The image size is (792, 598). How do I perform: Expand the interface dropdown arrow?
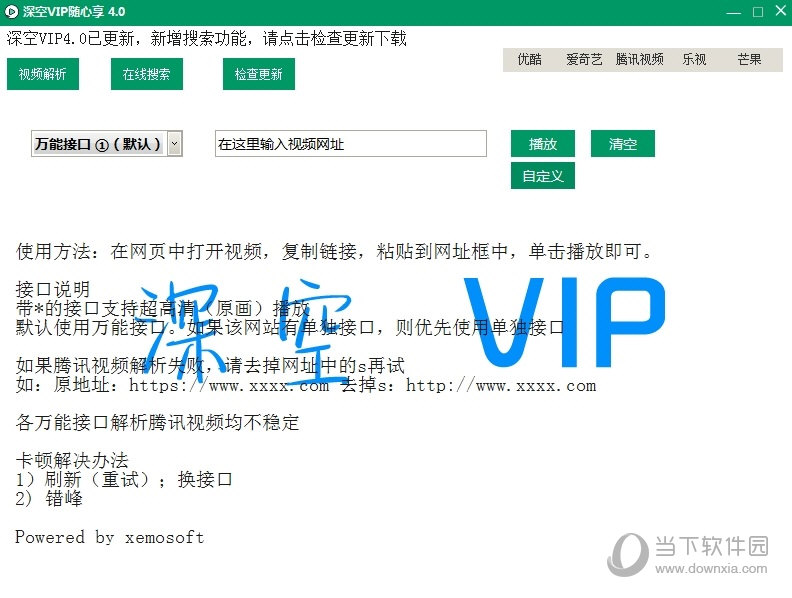click(175, 144)
